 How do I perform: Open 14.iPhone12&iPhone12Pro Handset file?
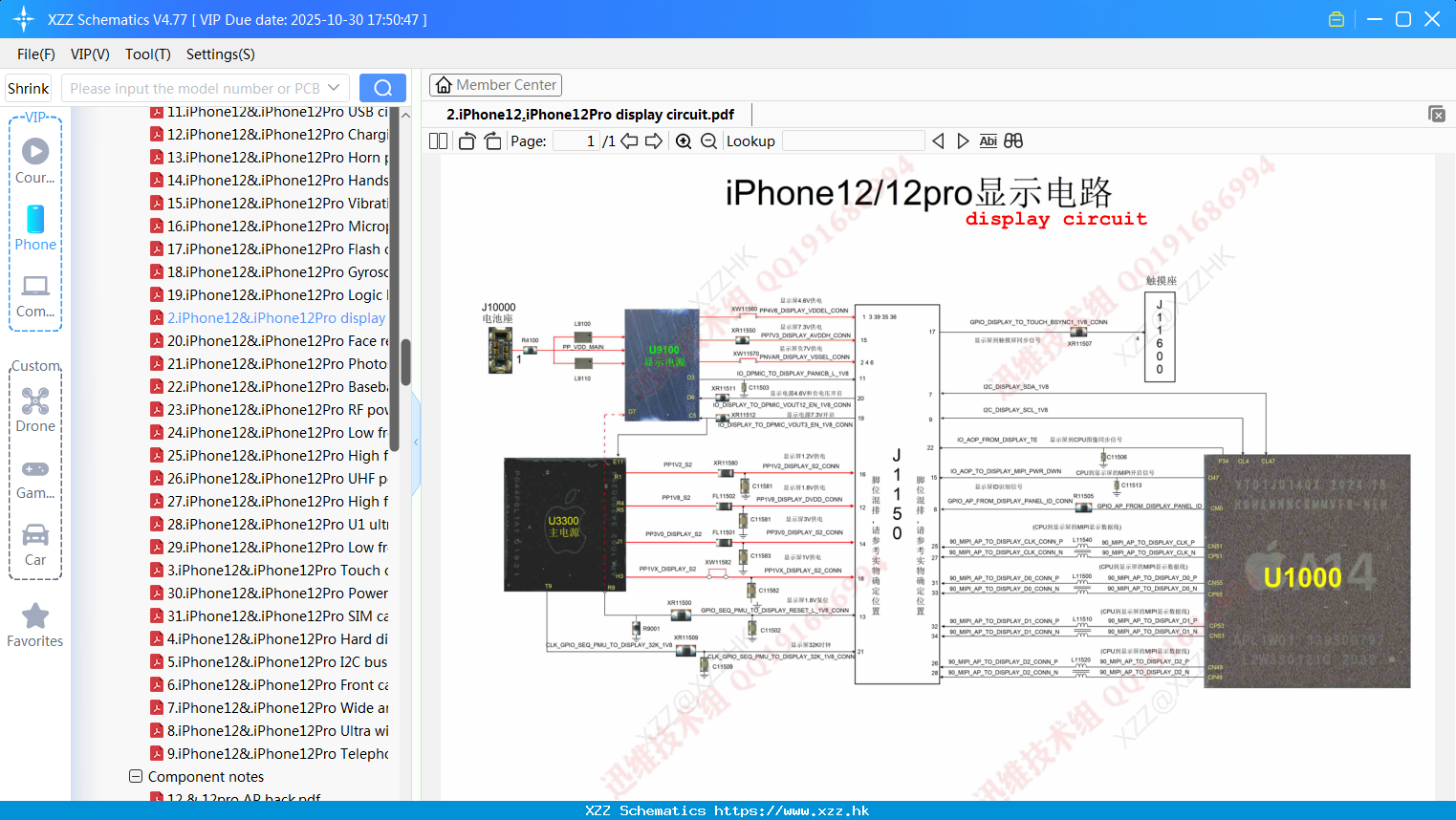click(270, 181)
